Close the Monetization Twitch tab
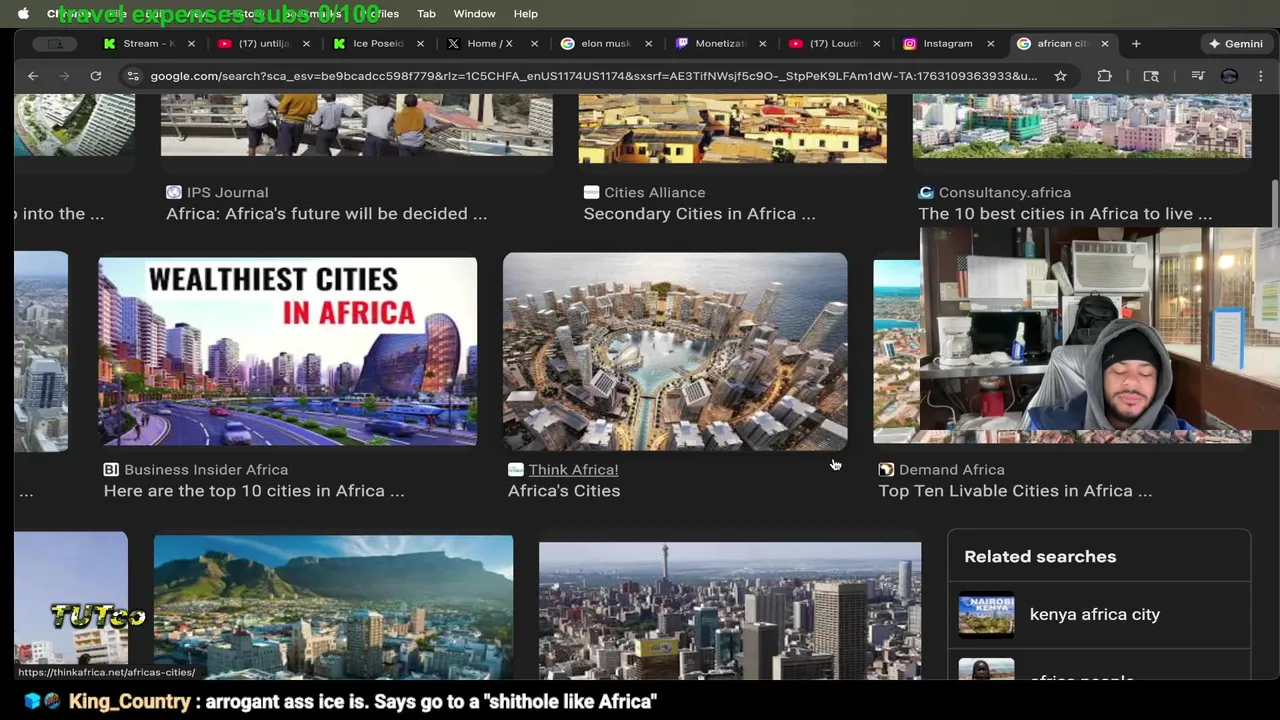Screen dimensions: 1280x720 click(762, 44)
